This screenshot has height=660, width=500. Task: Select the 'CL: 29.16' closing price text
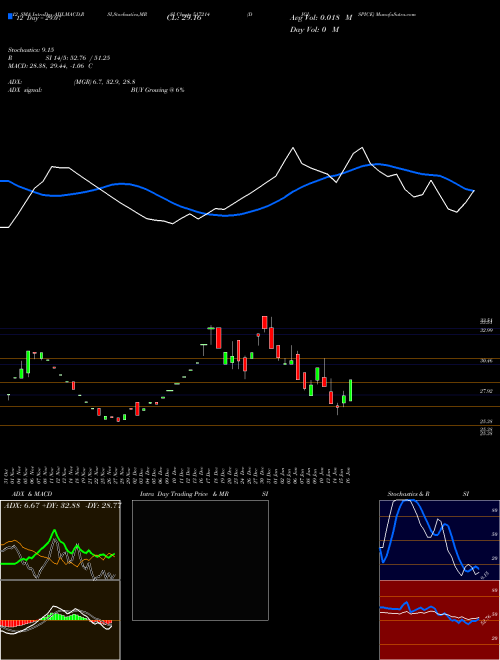point(184,18)
